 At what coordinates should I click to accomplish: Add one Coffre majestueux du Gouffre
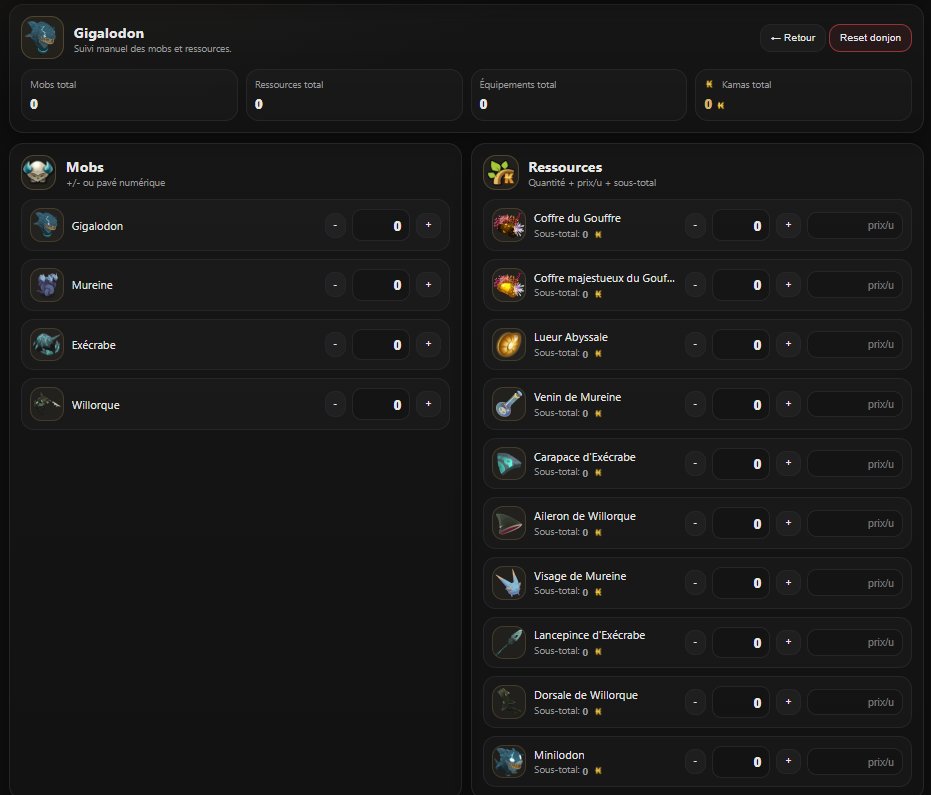pyautogui.click(x=788, y=285)
